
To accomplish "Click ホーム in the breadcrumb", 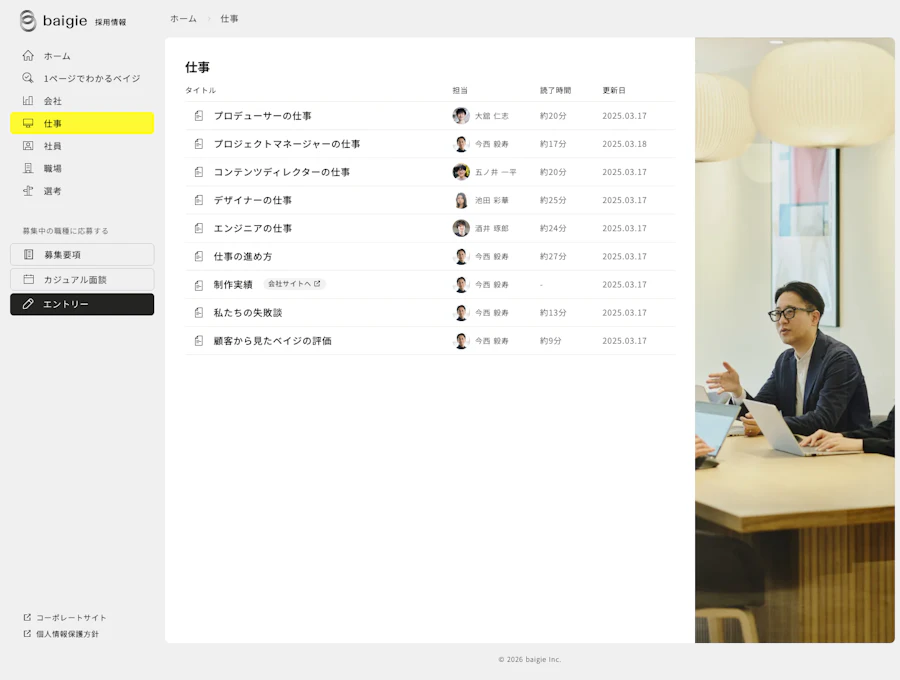I will tap(183, 19).
